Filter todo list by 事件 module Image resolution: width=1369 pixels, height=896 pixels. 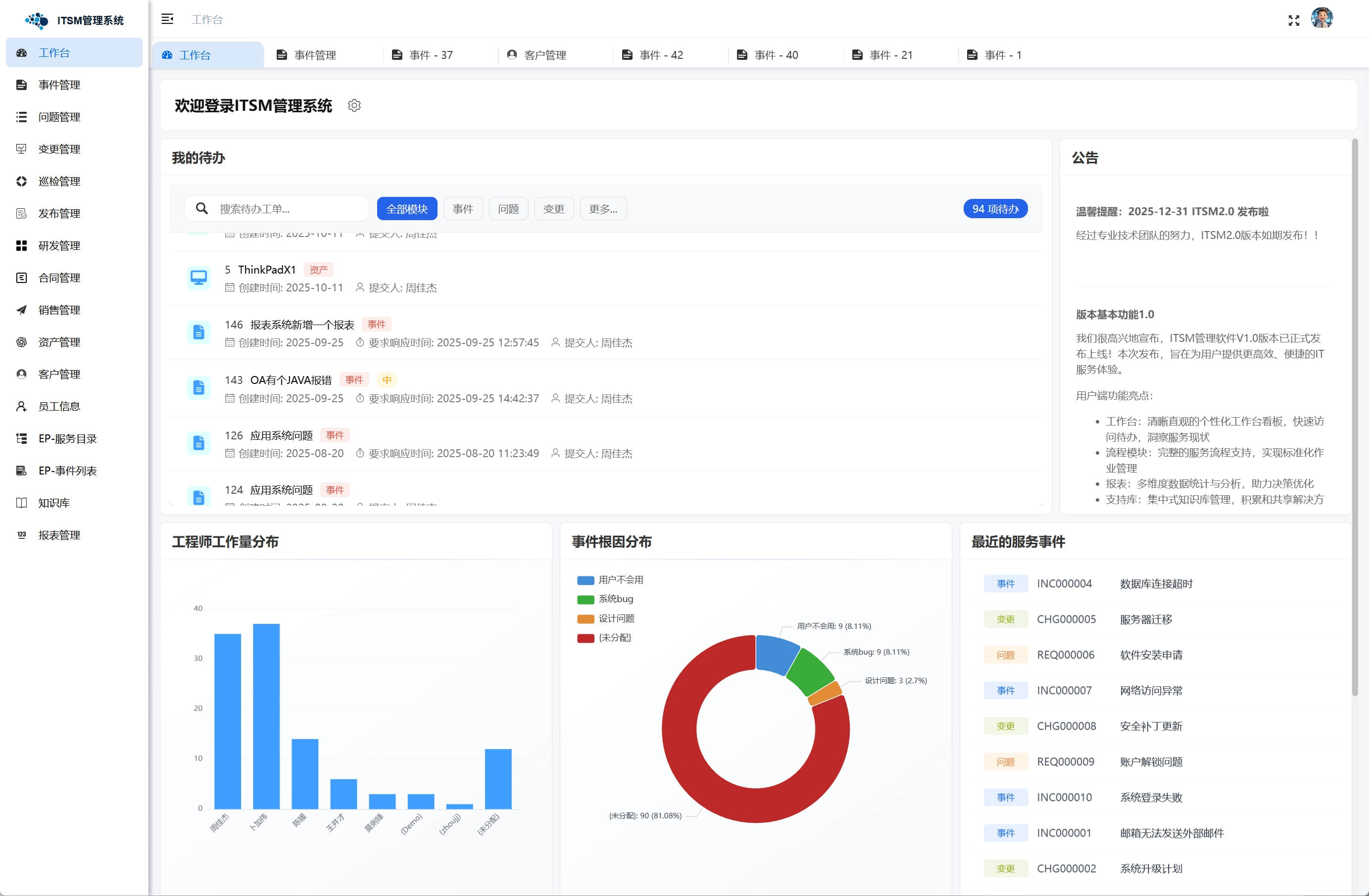point(462,209)
